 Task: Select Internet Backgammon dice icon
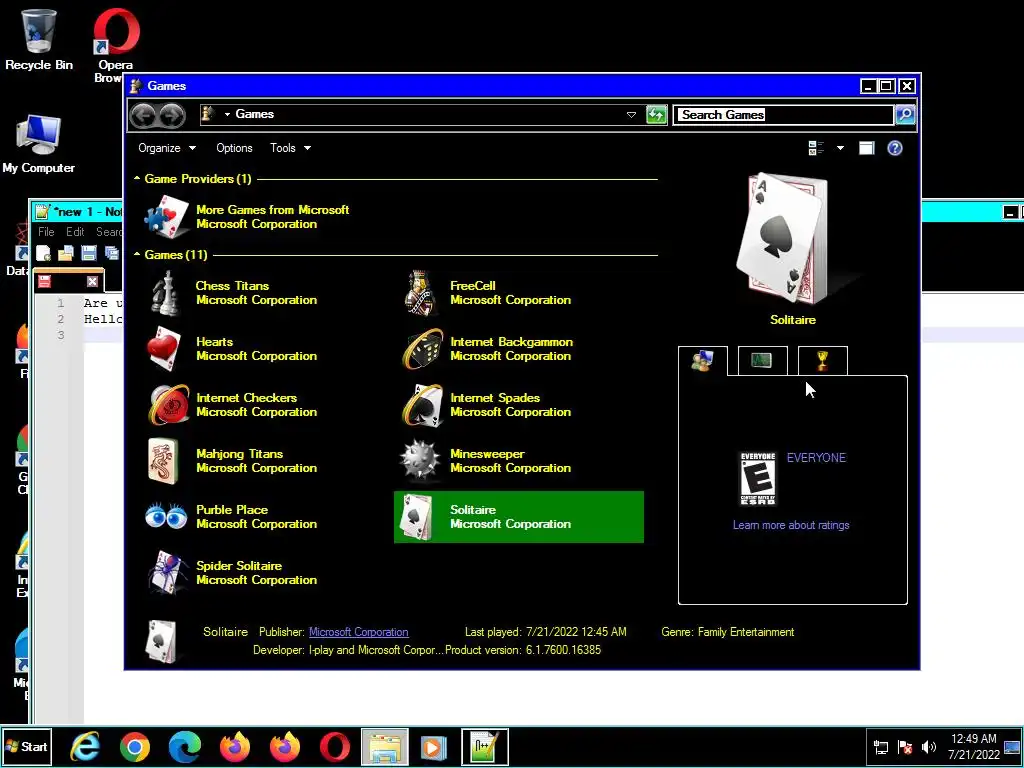click(421, 349)
